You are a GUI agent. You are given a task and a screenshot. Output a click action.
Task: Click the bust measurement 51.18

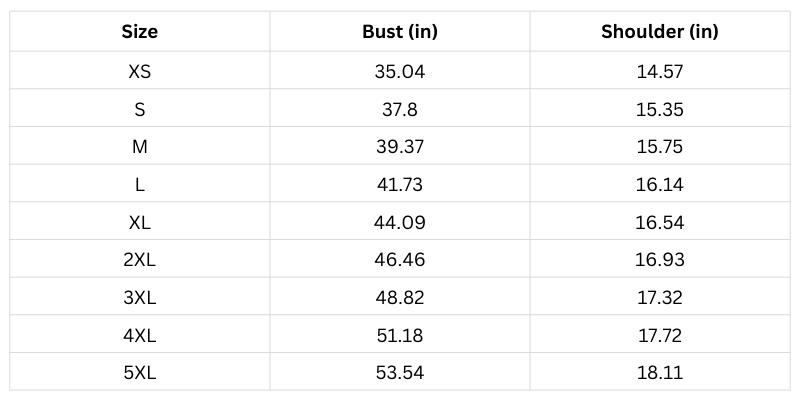tap(400, 336)
